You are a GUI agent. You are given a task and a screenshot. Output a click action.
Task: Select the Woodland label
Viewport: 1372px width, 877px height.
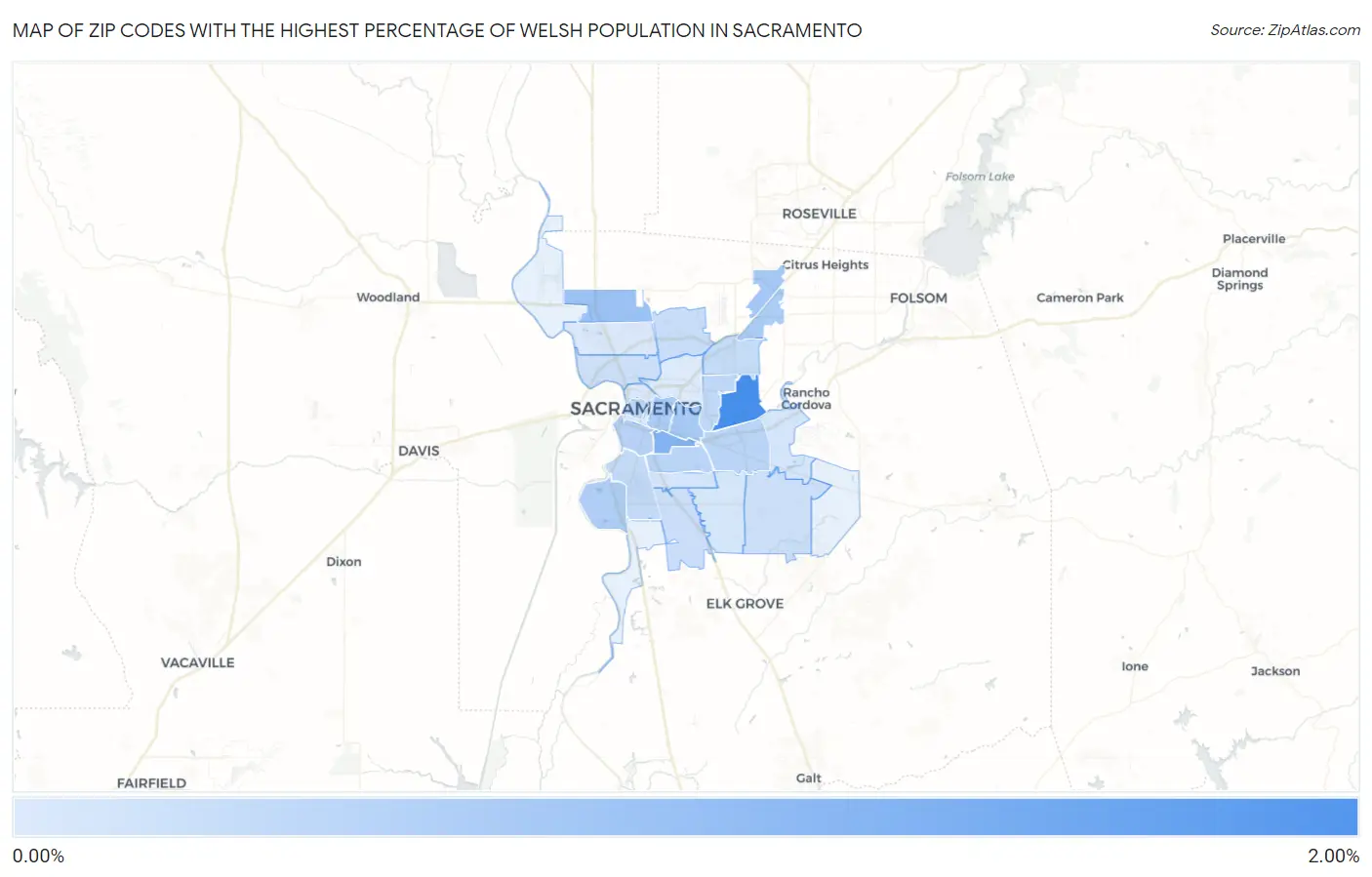point(387,298)
